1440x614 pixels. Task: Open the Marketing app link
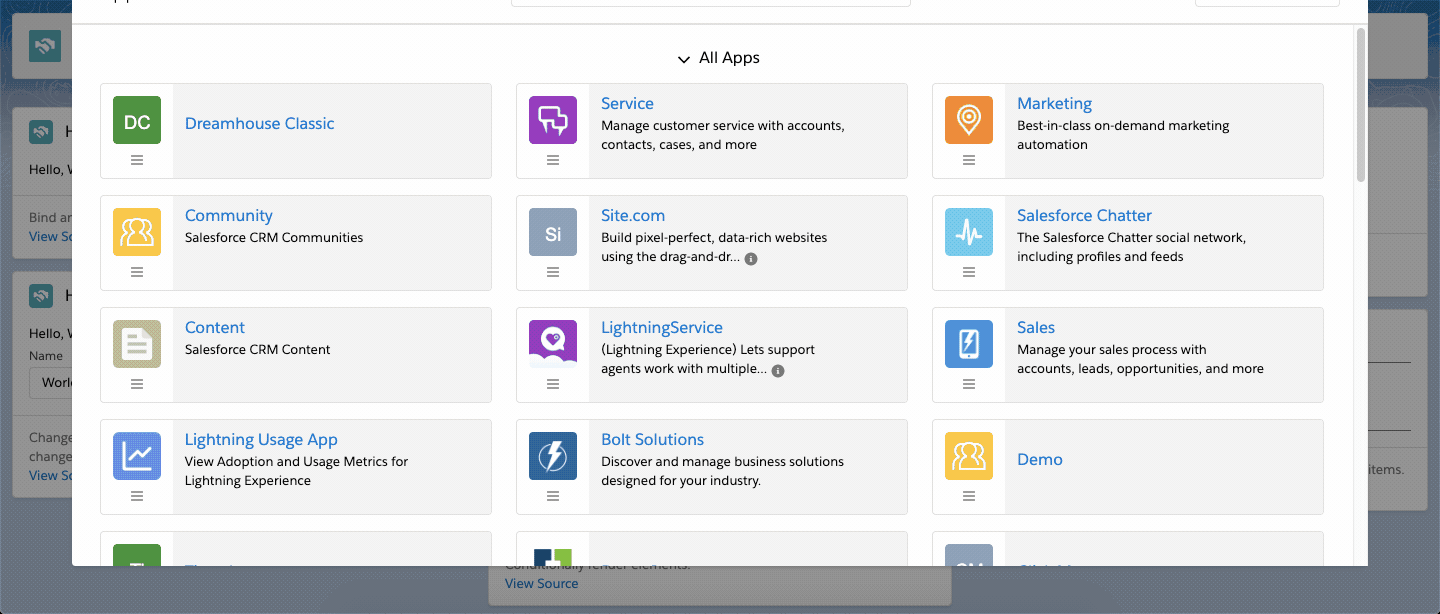click(x=1054, y=103)
